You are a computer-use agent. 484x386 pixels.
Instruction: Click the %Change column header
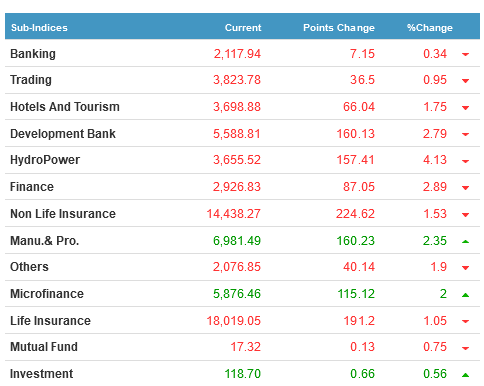pos(430,28)
